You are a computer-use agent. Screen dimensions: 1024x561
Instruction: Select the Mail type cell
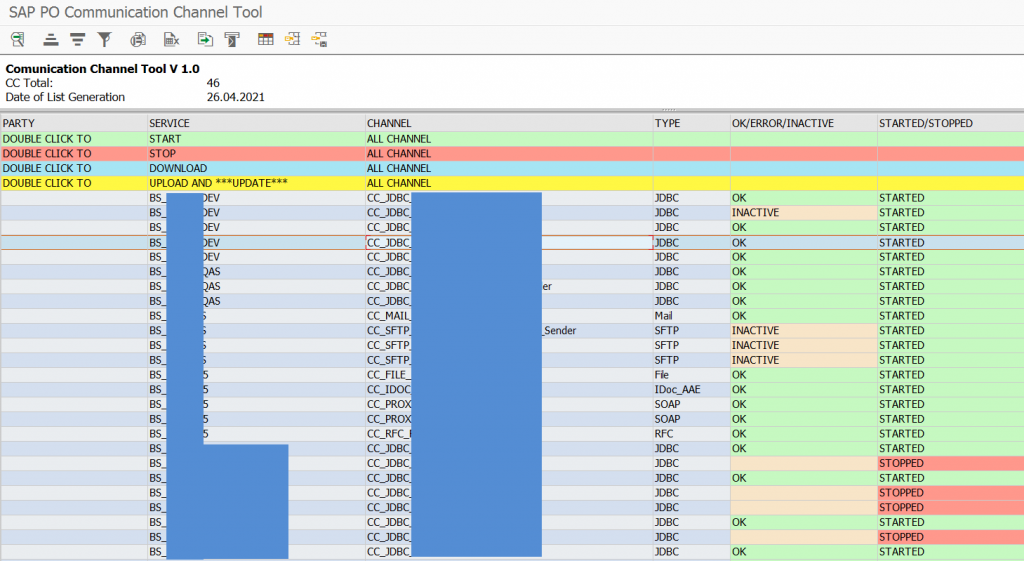[692, 315]
